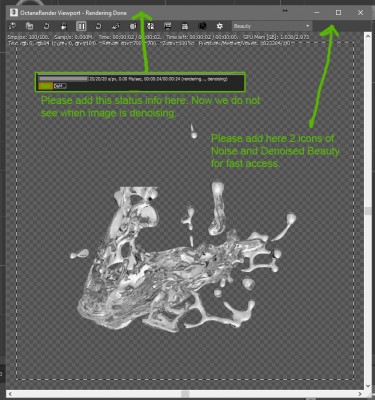Click the monitor display icon in toolbar

168,26
